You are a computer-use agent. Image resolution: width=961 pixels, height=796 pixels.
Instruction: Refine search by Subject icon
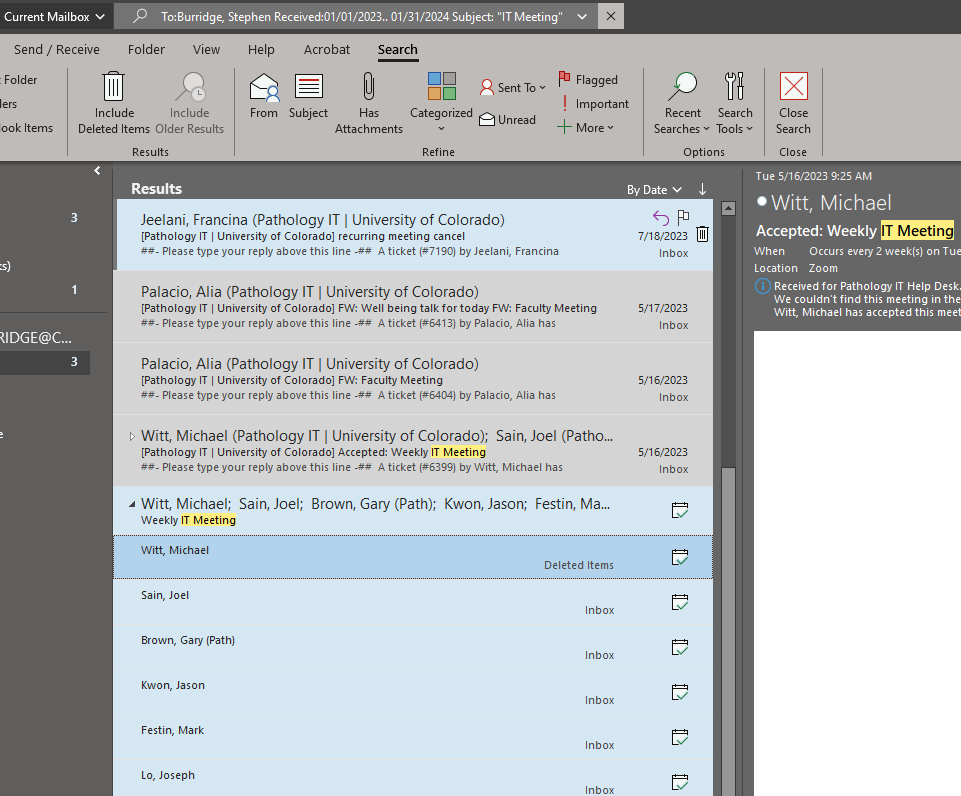click(x=308, y=86)
